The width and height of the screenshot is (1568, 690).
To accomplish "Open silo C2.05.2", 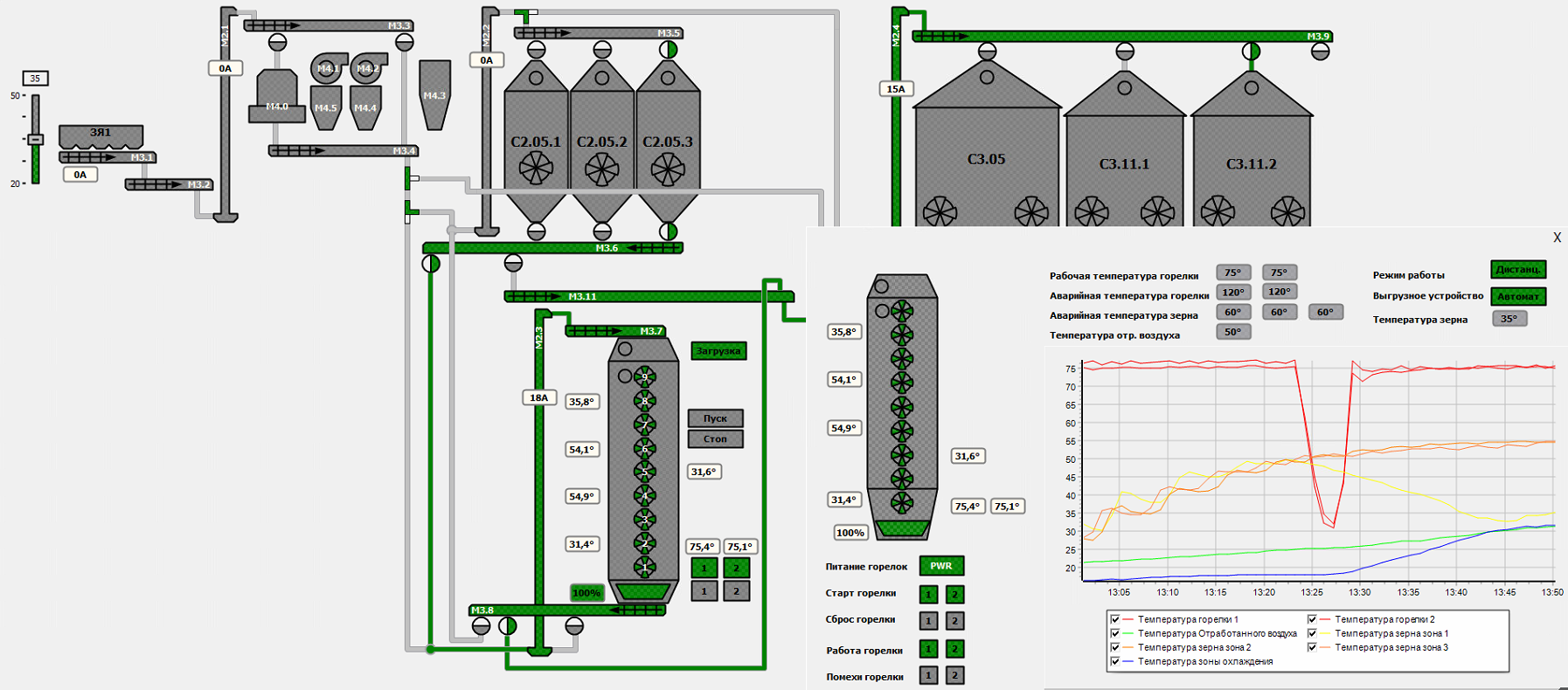I will (x=601, y=140).
